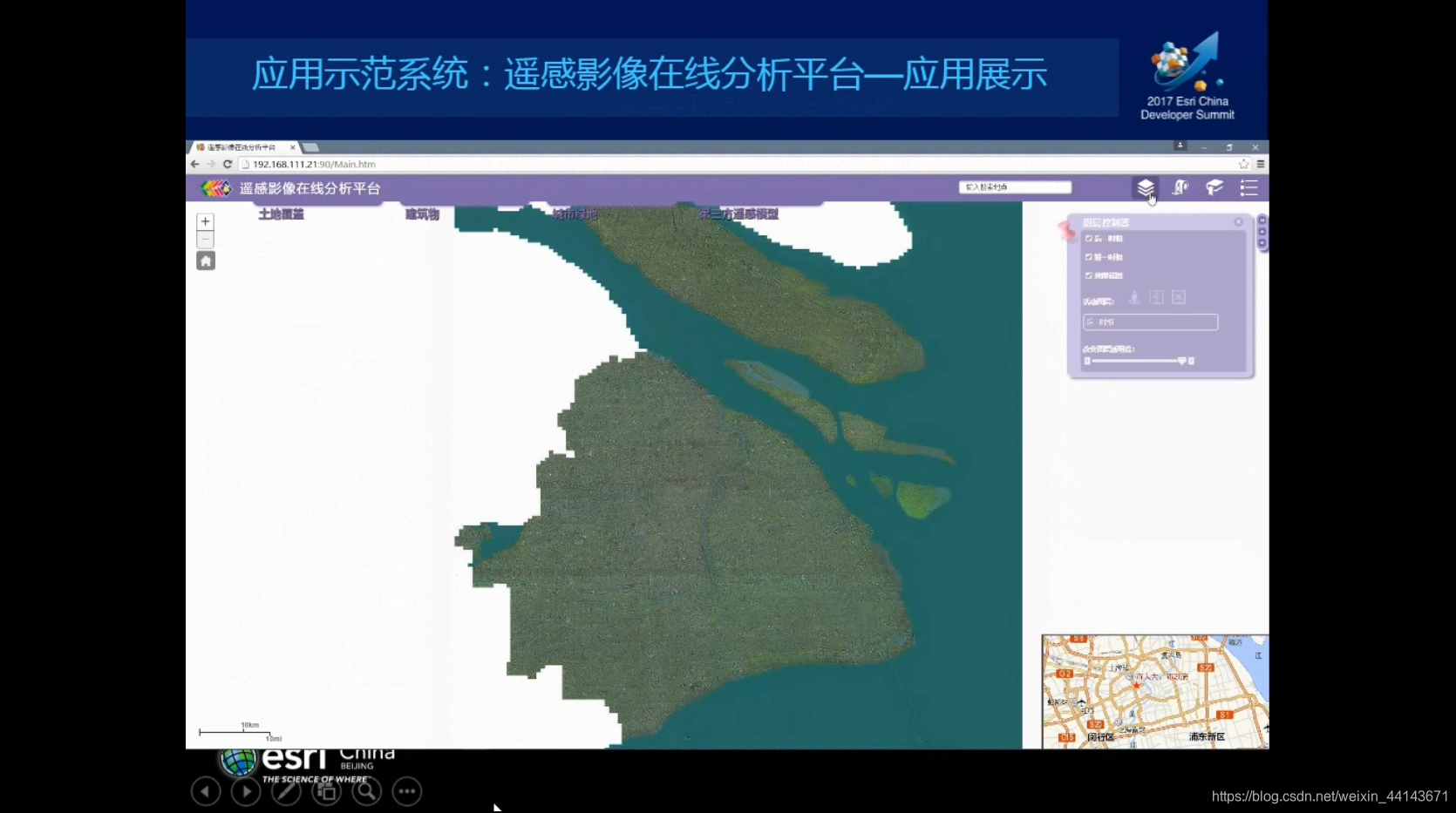Zoom out of the map with minus button

point(206,239)
